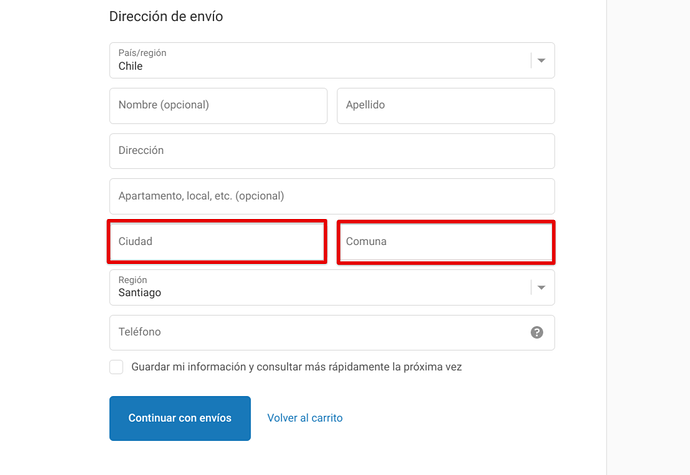Select the Comuna input field
This screenshot has height=475, width=690.
coord(445,242)
